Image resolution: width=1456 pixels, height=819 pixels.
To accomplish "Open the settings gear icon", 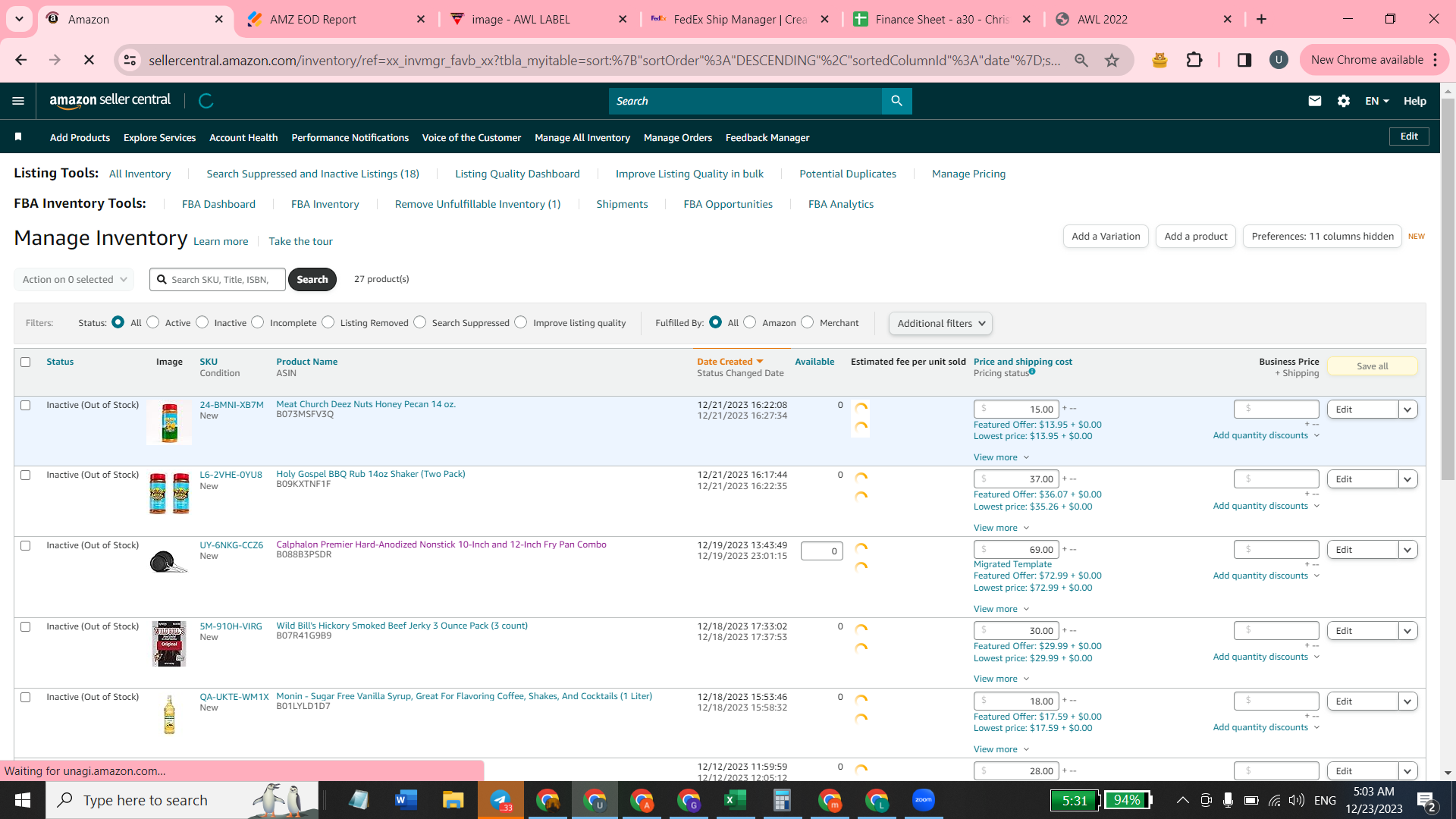I will point(1344,101).
